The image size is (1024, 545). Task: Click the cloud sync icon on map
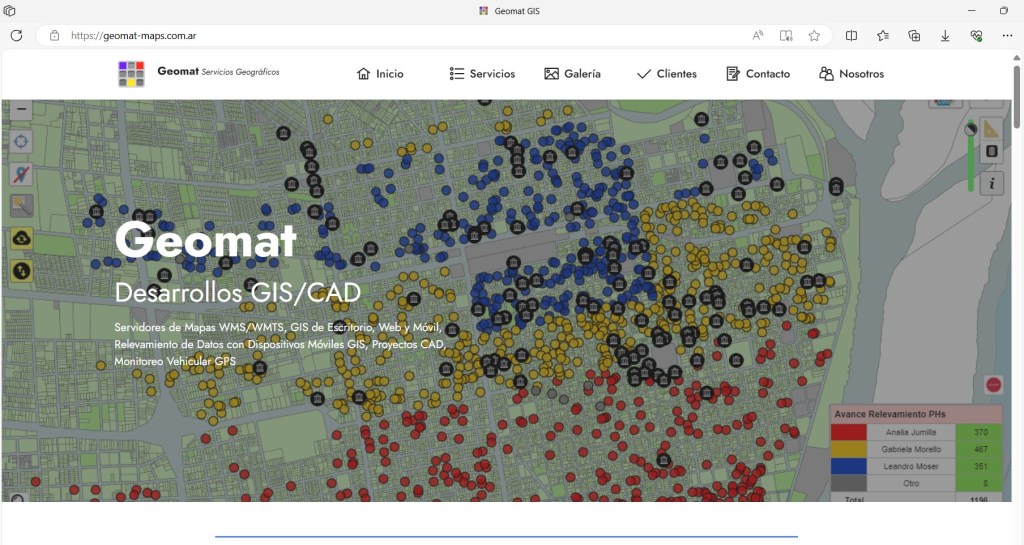tap(21, 238)
